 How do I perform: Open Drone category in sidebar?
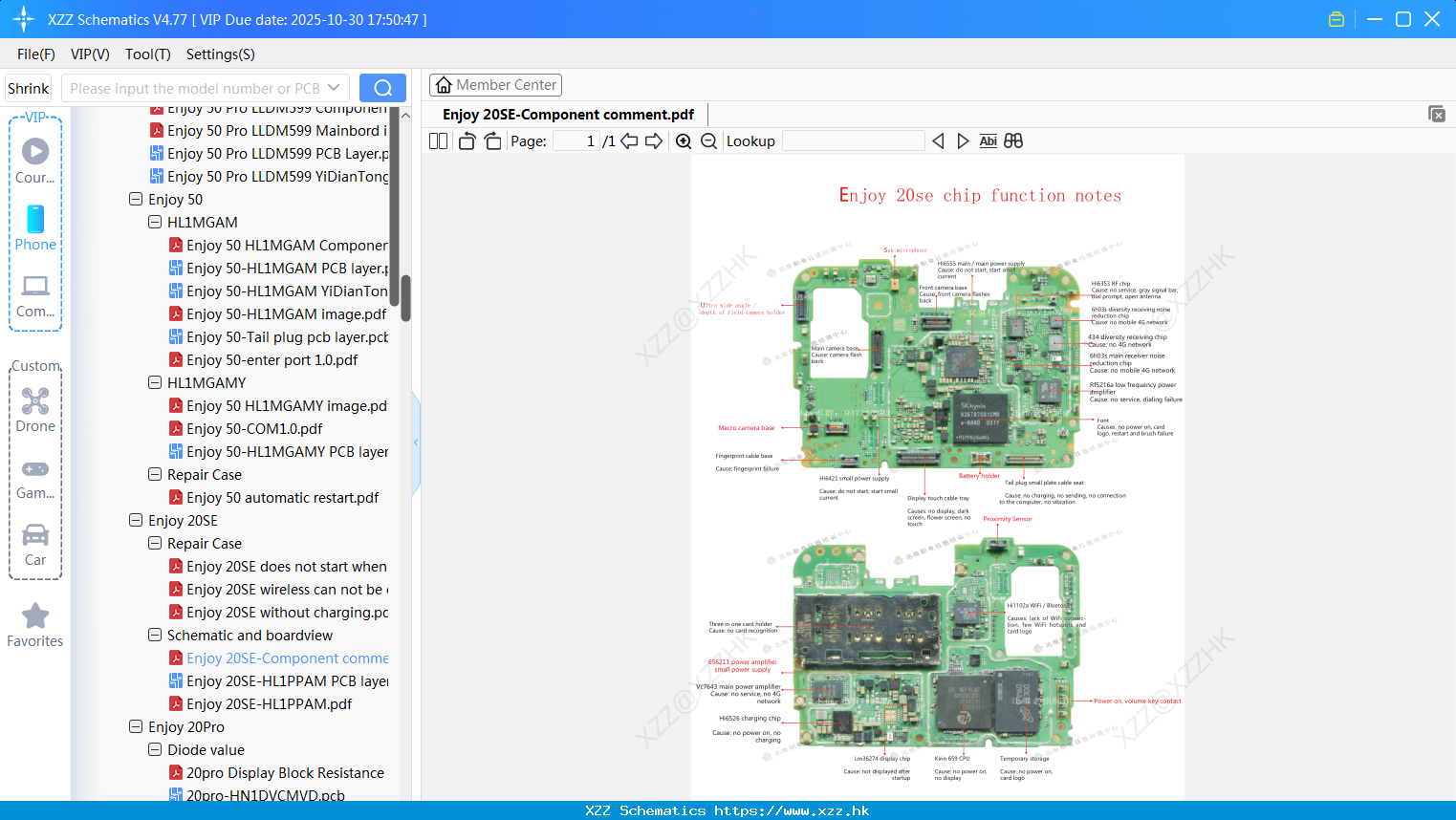(x=35, y=410)
